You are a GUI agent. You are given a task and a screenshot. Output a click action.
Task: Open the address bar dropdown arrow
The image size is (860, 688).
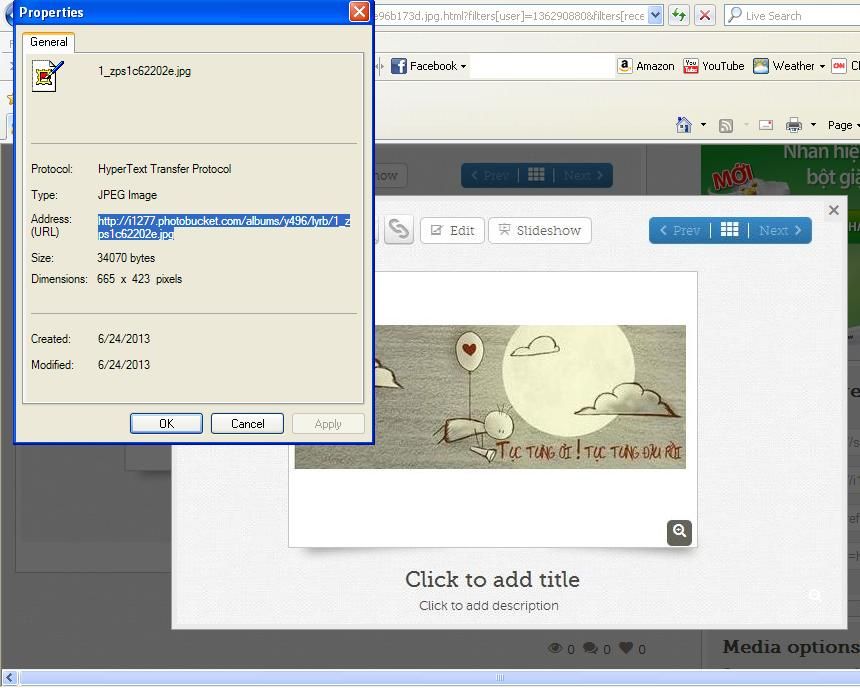655,15
